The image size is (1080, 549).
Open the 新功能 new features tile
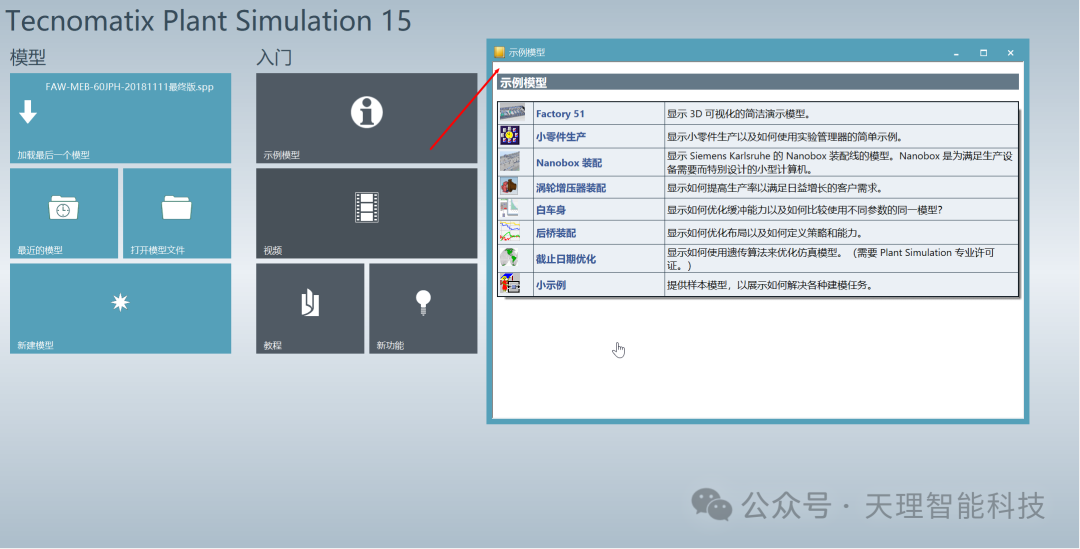pyautogui.click(x=424, y=309)
